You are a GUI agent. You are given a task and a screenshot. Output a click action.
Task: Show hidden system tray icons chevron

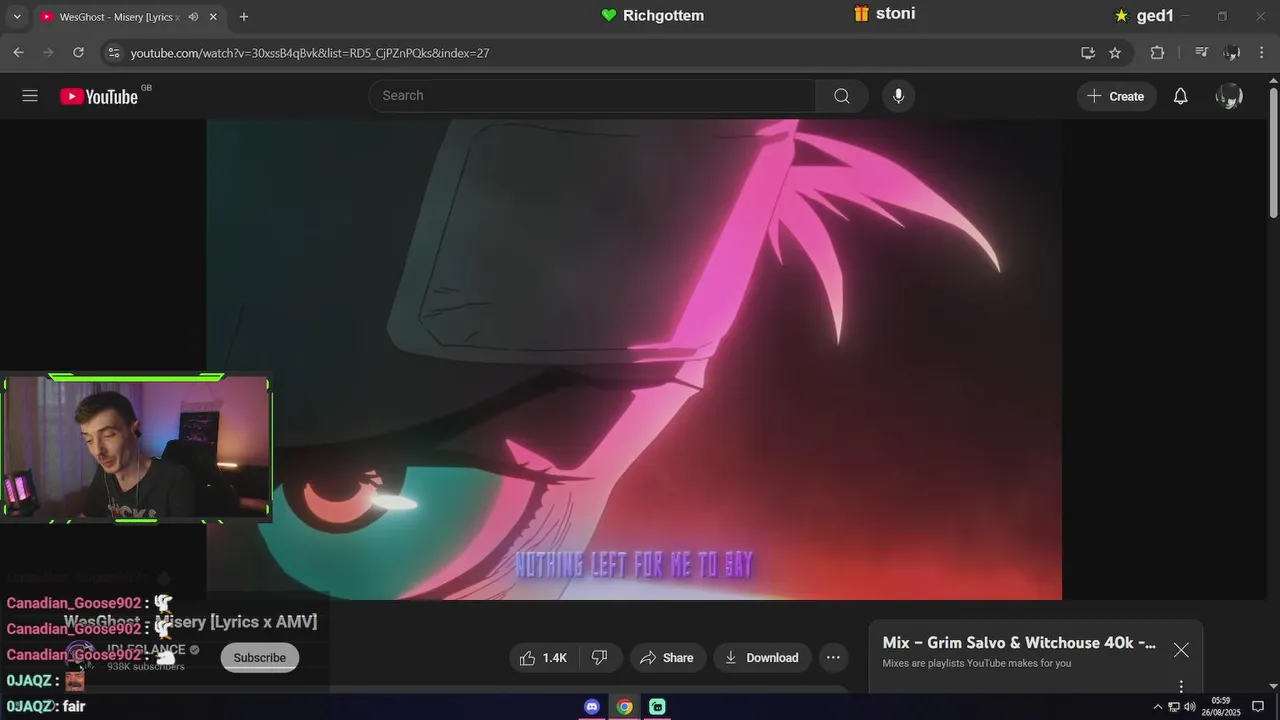(1158, 707)
